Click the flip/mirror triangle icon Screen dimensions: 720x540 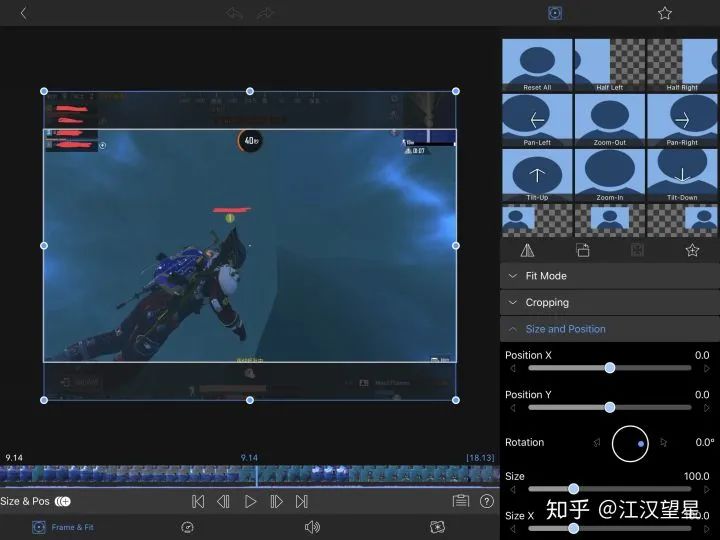527,250
